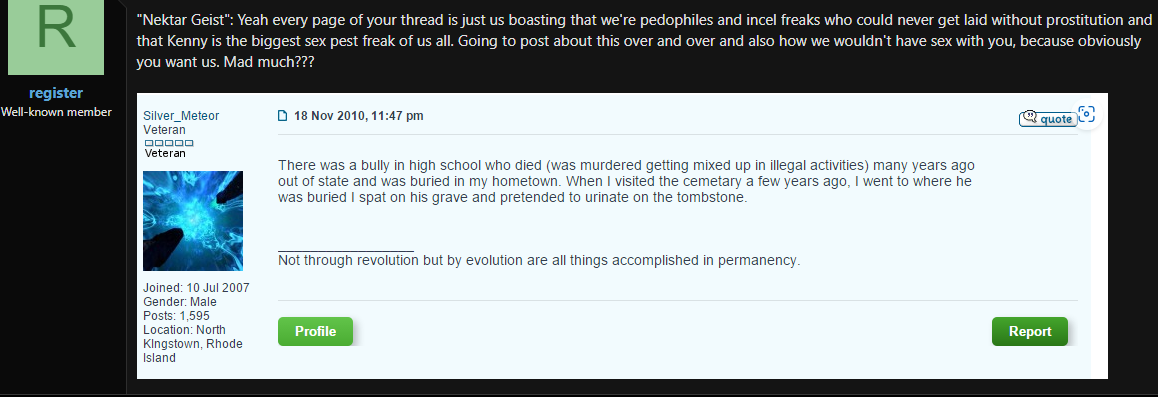
Task: Click the Silver_Meteor username link
Action: pyautogui.click(x=181, y=116)
